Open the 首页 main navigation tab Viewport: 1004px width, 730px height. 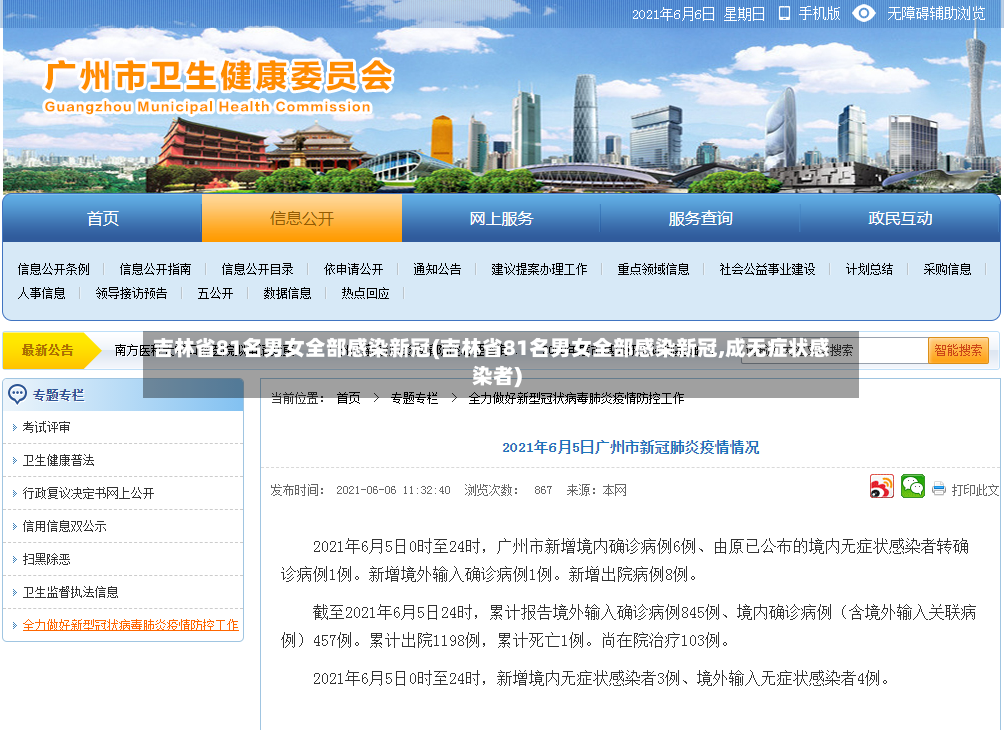point(102,218)
